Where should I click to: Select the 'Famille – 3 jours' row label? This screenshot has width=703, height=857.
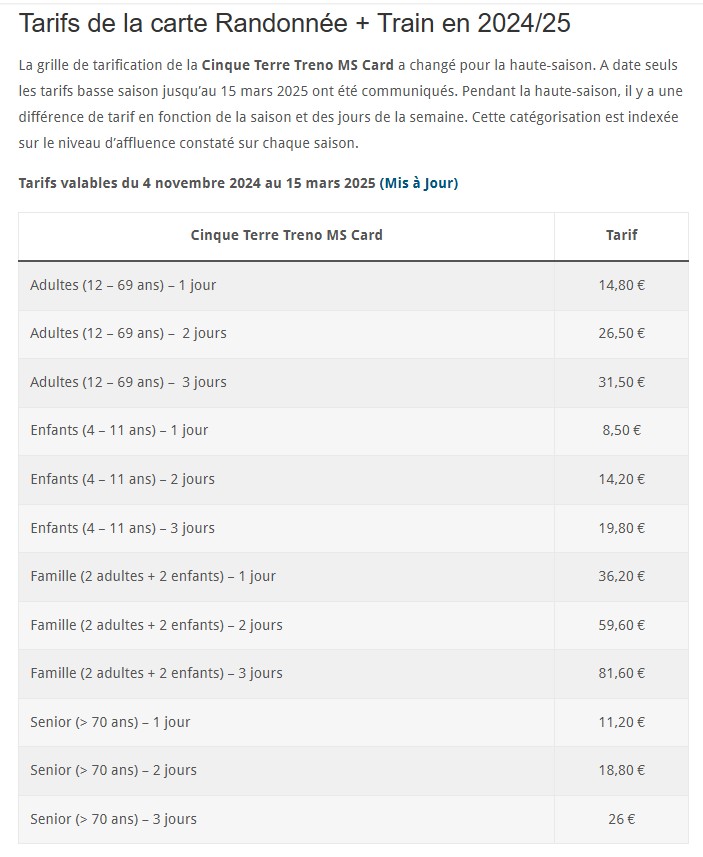pyautogui.click(x=156, y=673)
